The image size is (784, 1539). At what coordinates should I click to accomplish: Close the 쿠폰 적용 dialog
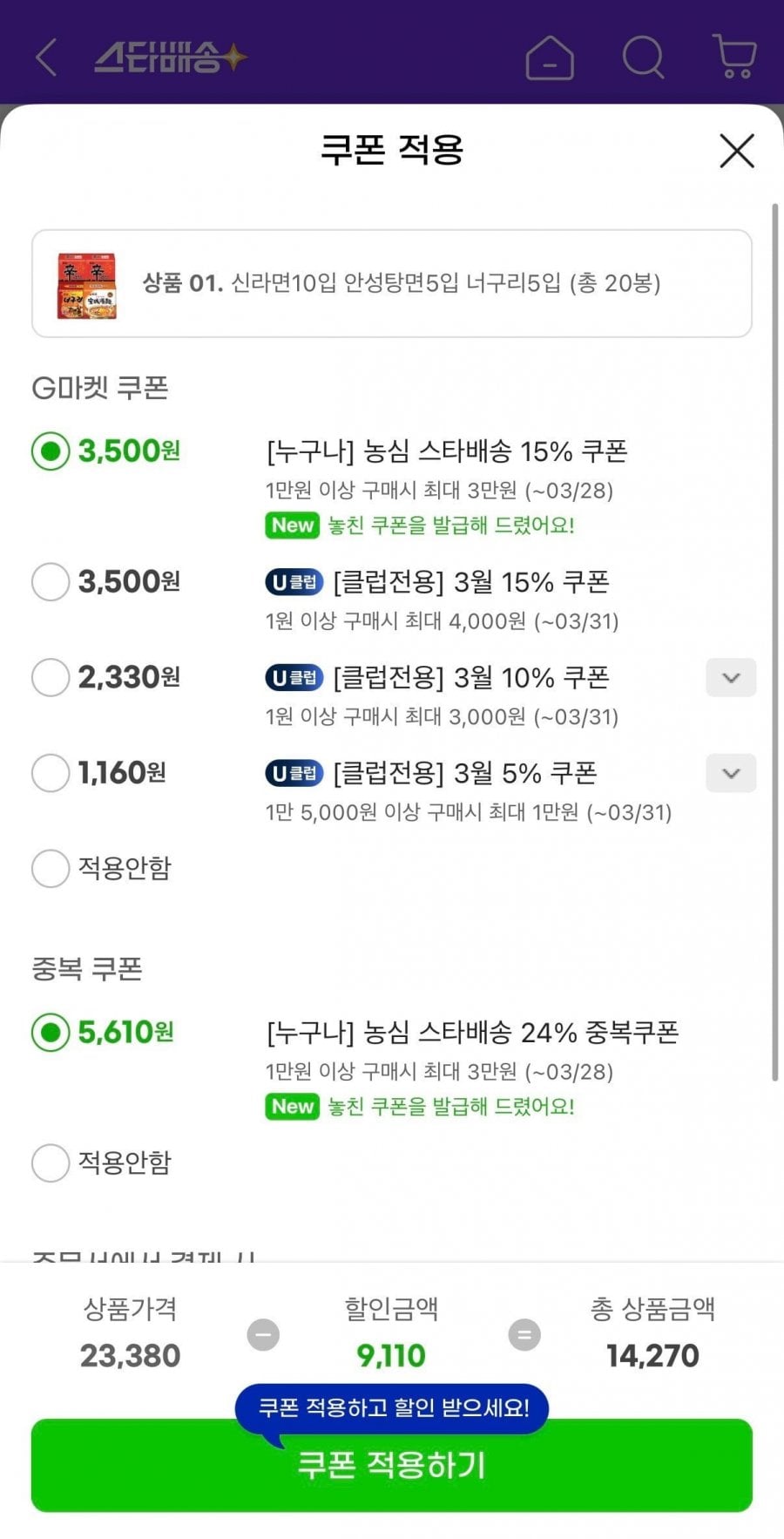pos(737,151)
